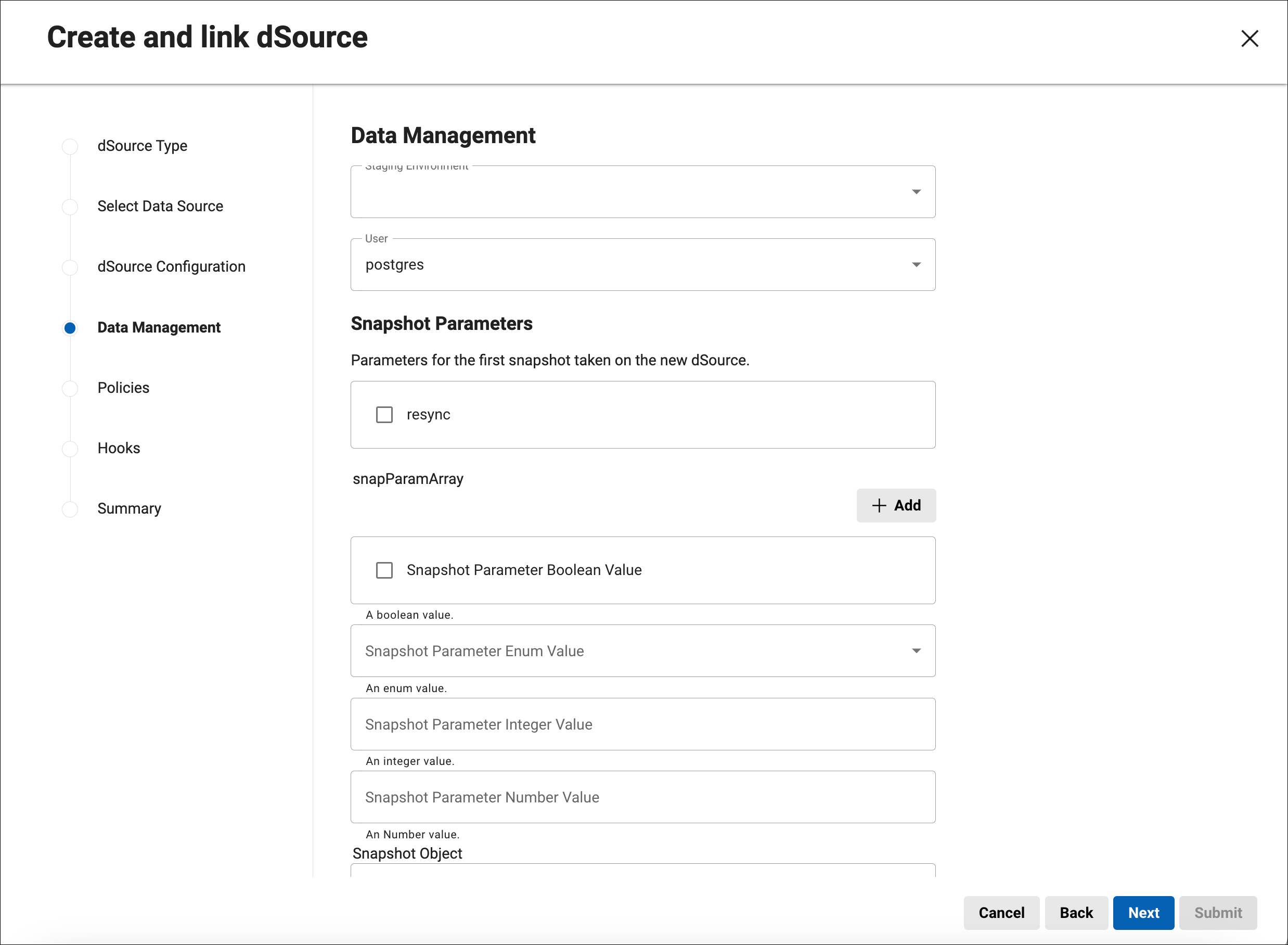This screenshot has width=1288, height=945.
Task: Focus the Snapshot Parameter Number Value field
Action: point(642,797)
